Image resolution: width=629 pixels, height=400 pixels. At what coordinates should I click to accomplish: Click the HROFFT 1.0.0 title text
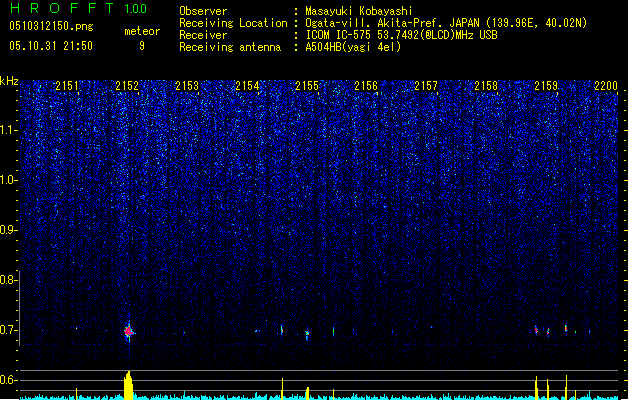pyautogui.click(x=79, y=8)
